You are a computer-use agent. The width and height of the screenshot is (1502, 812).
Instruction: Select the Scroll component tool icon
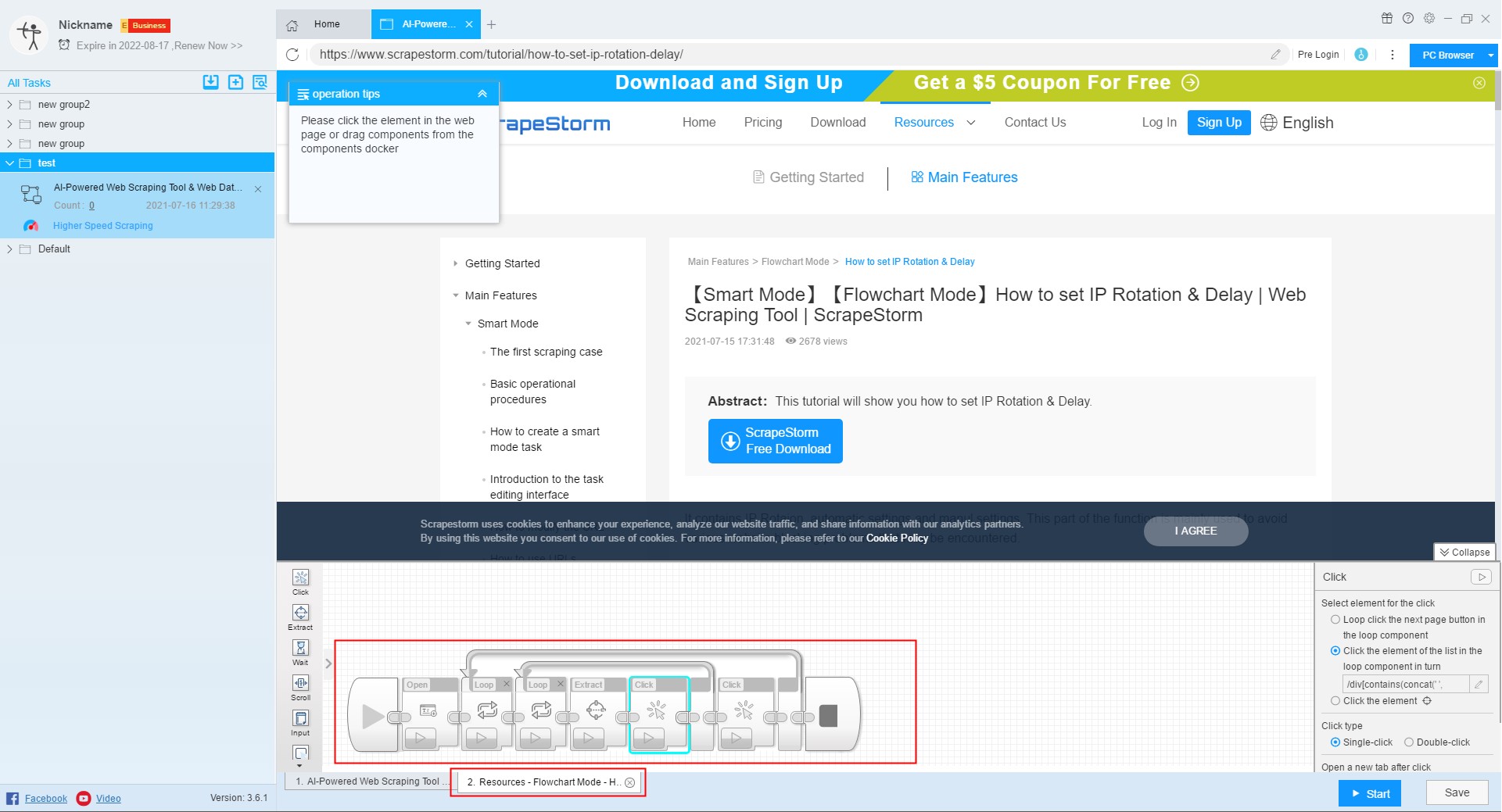pos(300,684)
